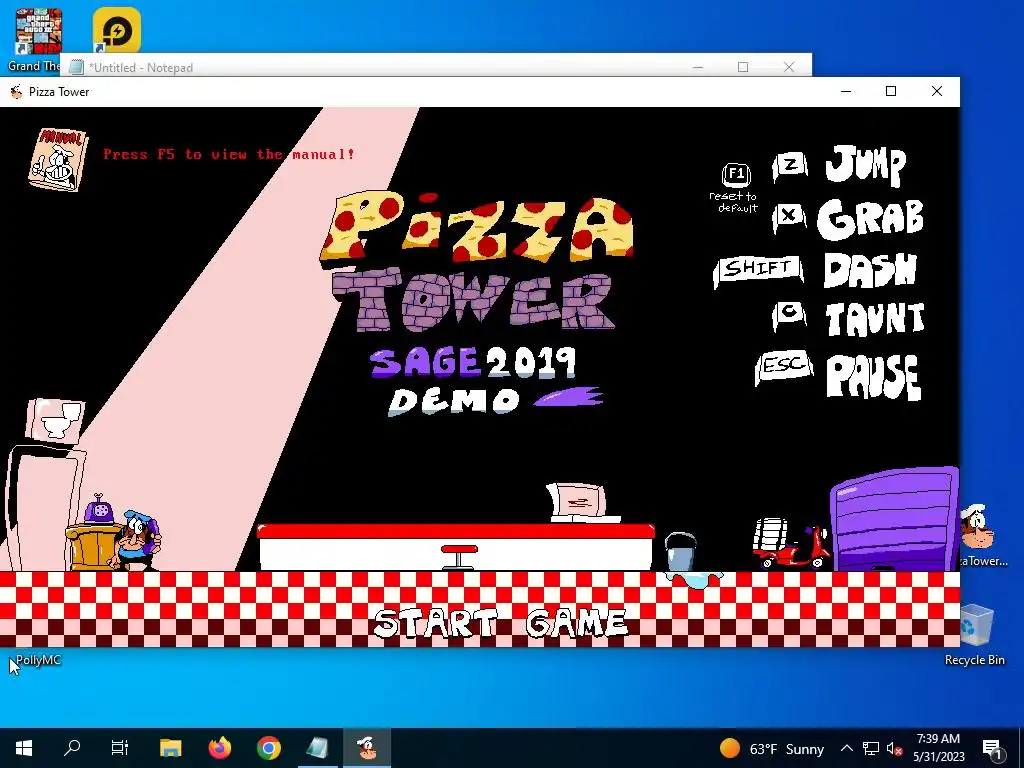
Task: Click the DASH control label
Action: pos(871,270)
